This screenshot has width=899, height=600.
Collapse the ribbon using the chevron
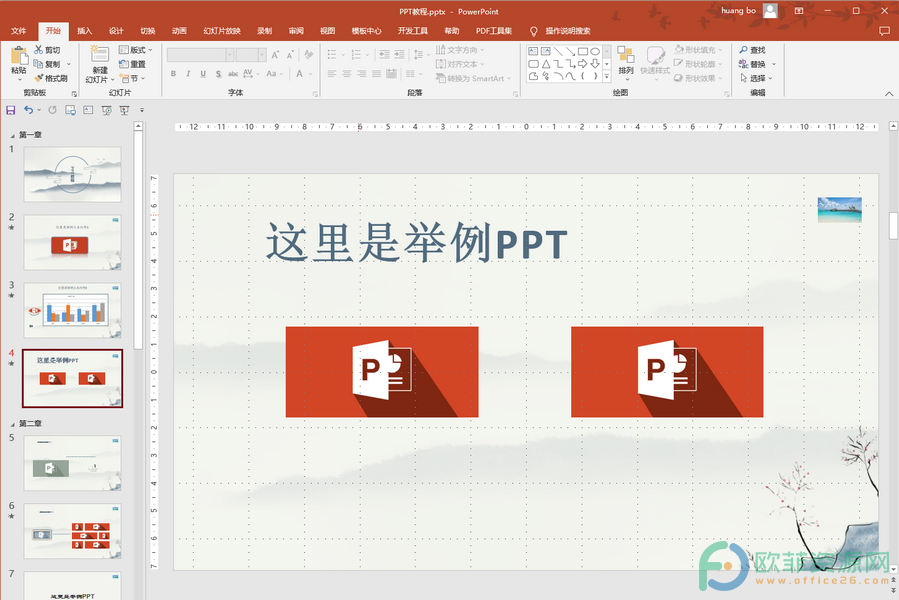[x=889, y=93]
